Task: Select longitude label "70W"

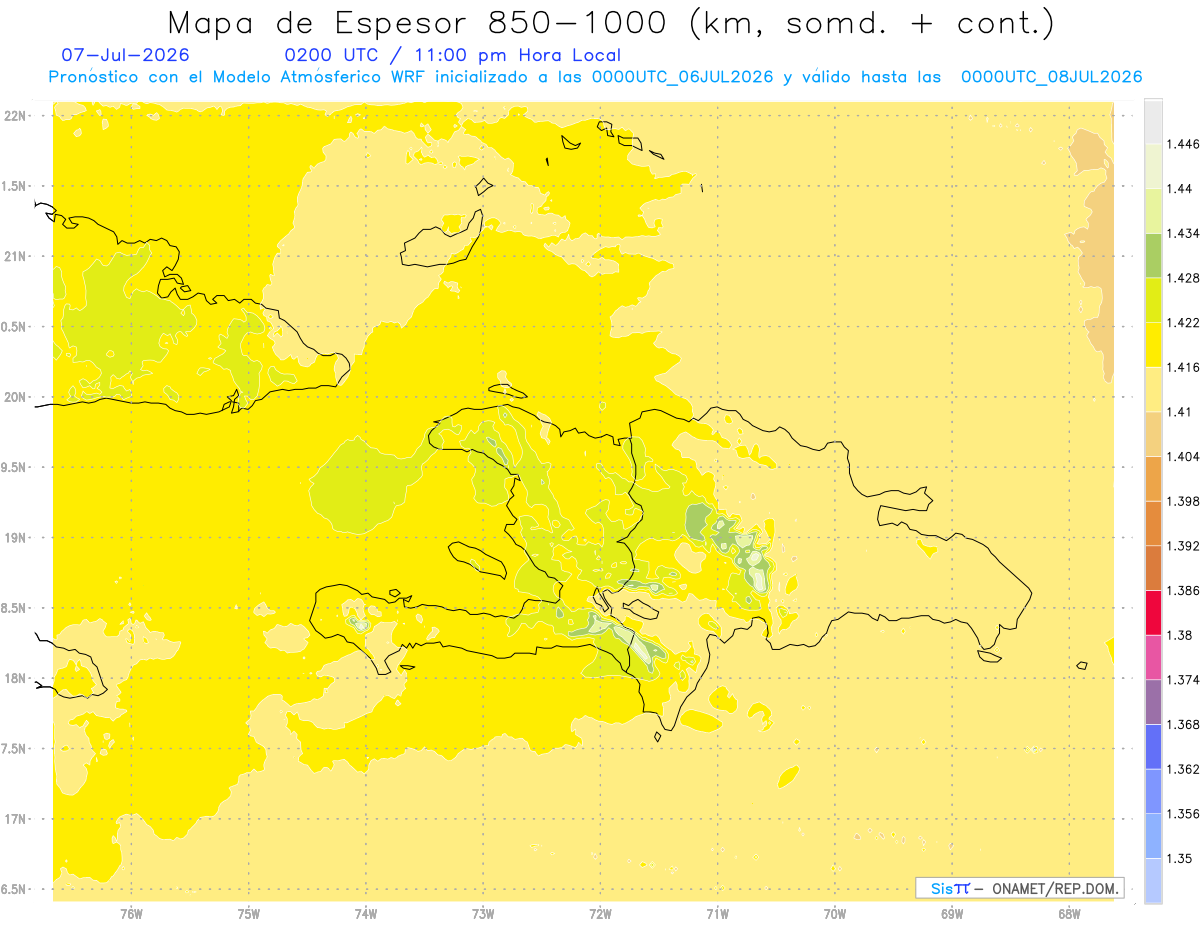Action: coord(834,913)
